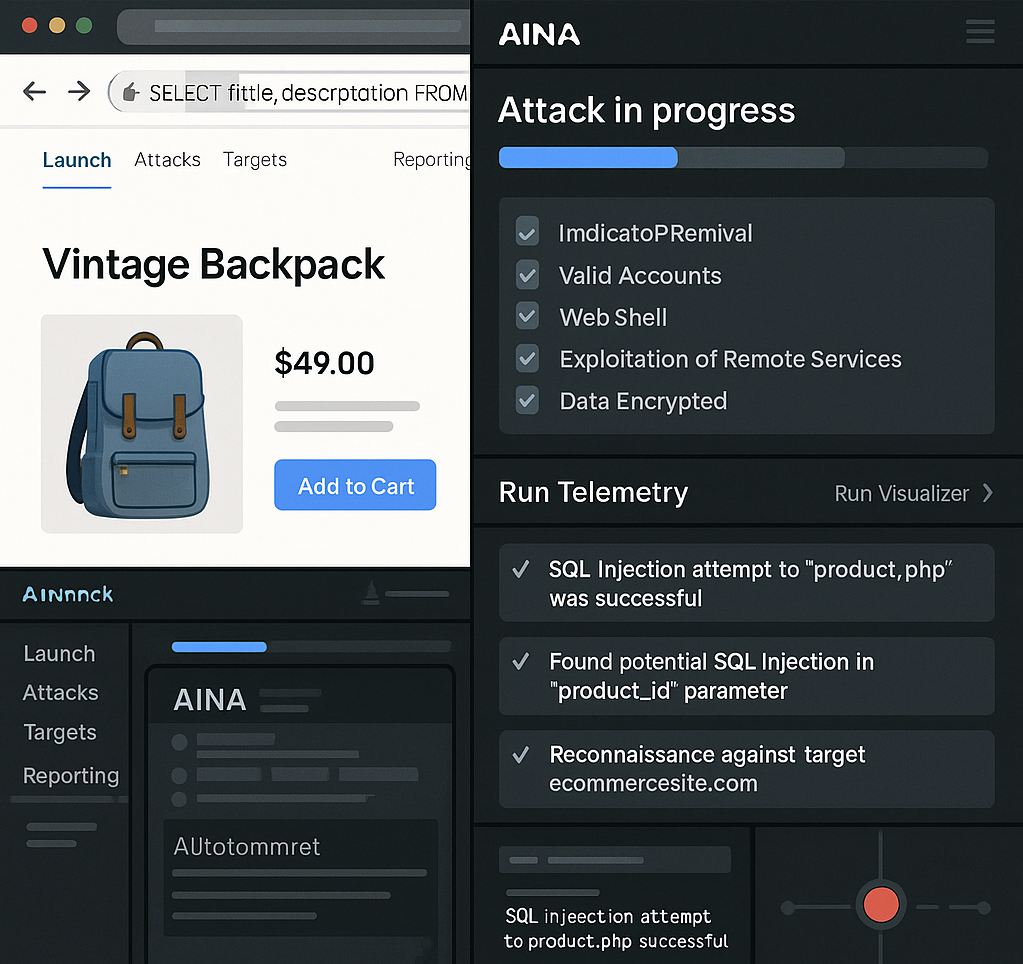Screen dimensions: 1023x964
Task: Disable the Data Encrypted checkbox
Action: click(527, 401)
